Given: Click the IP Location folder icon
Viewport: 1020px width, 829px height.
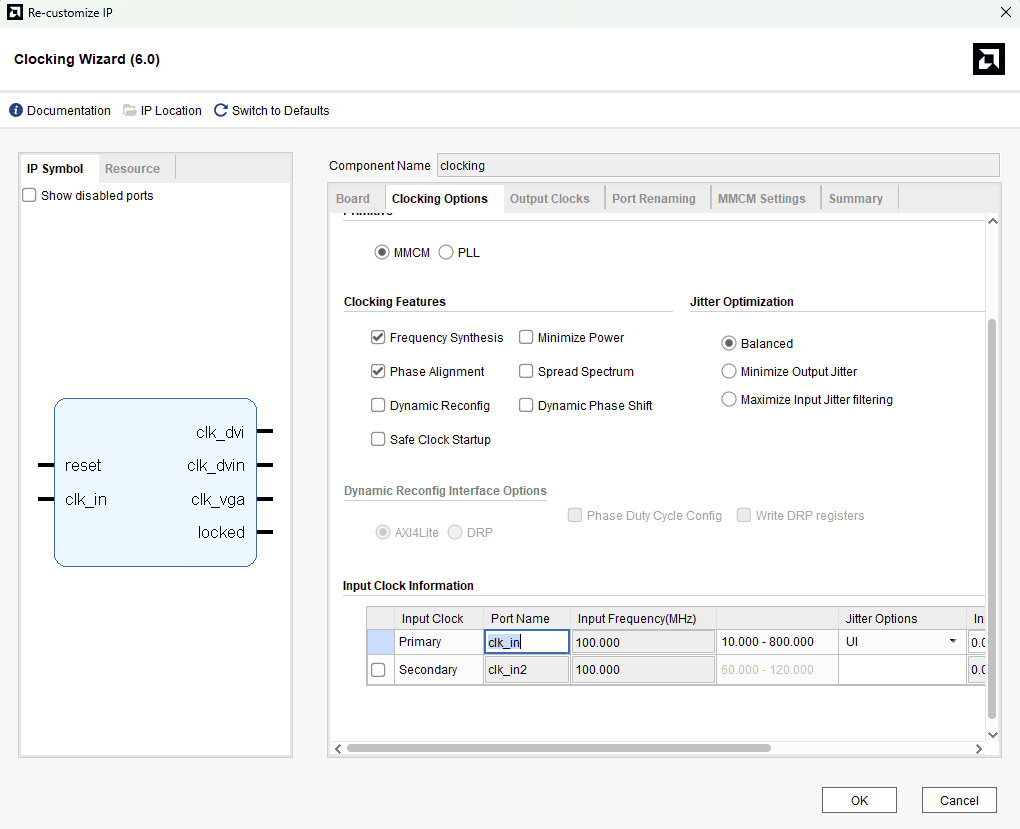Looking at the screenshot, I should [130, 111].
